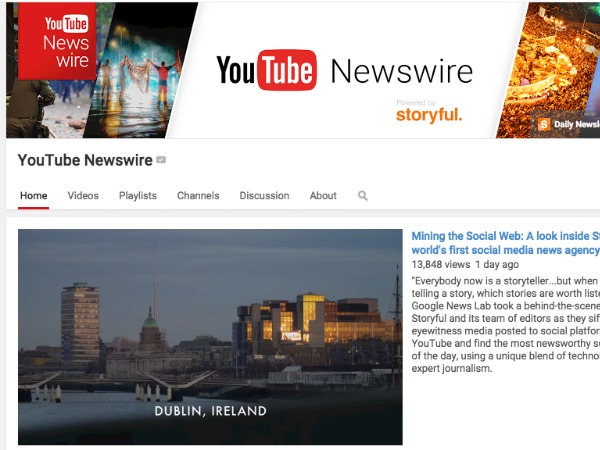600x450 pixels.
Task: Click the storyful. logo in banner
Action: point(429,114)
